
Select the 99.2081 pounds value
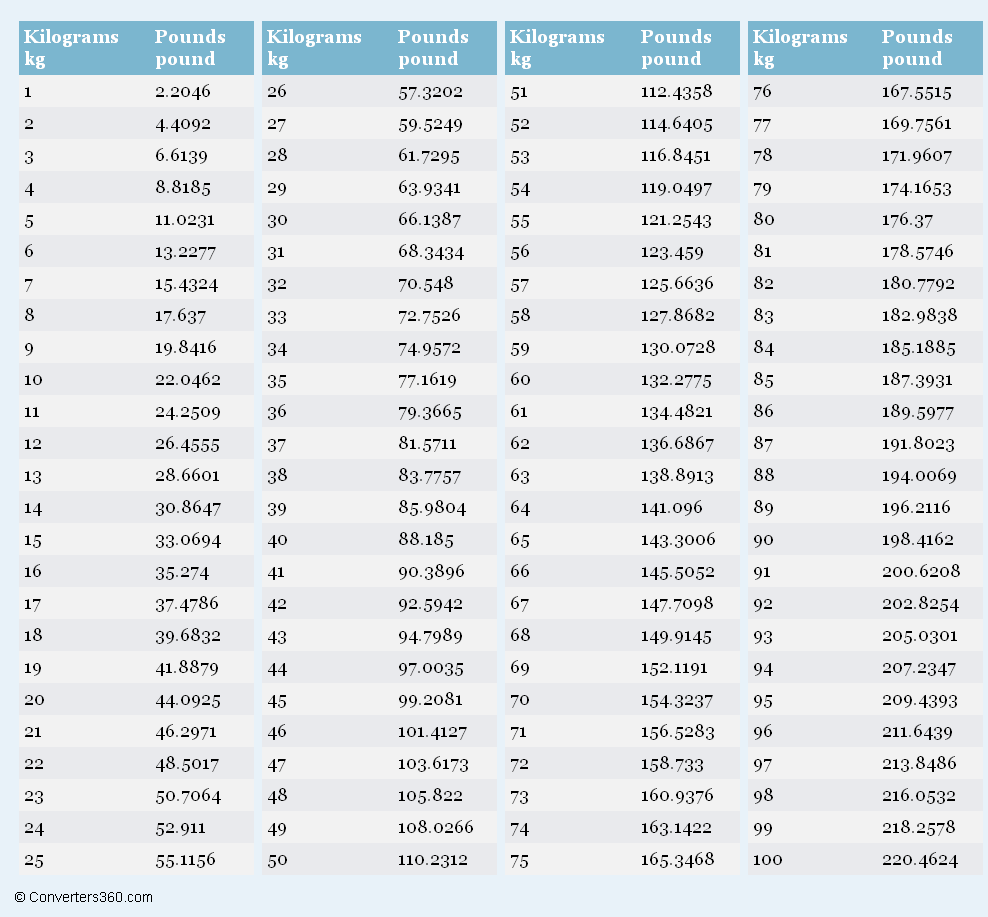(430, 700)
